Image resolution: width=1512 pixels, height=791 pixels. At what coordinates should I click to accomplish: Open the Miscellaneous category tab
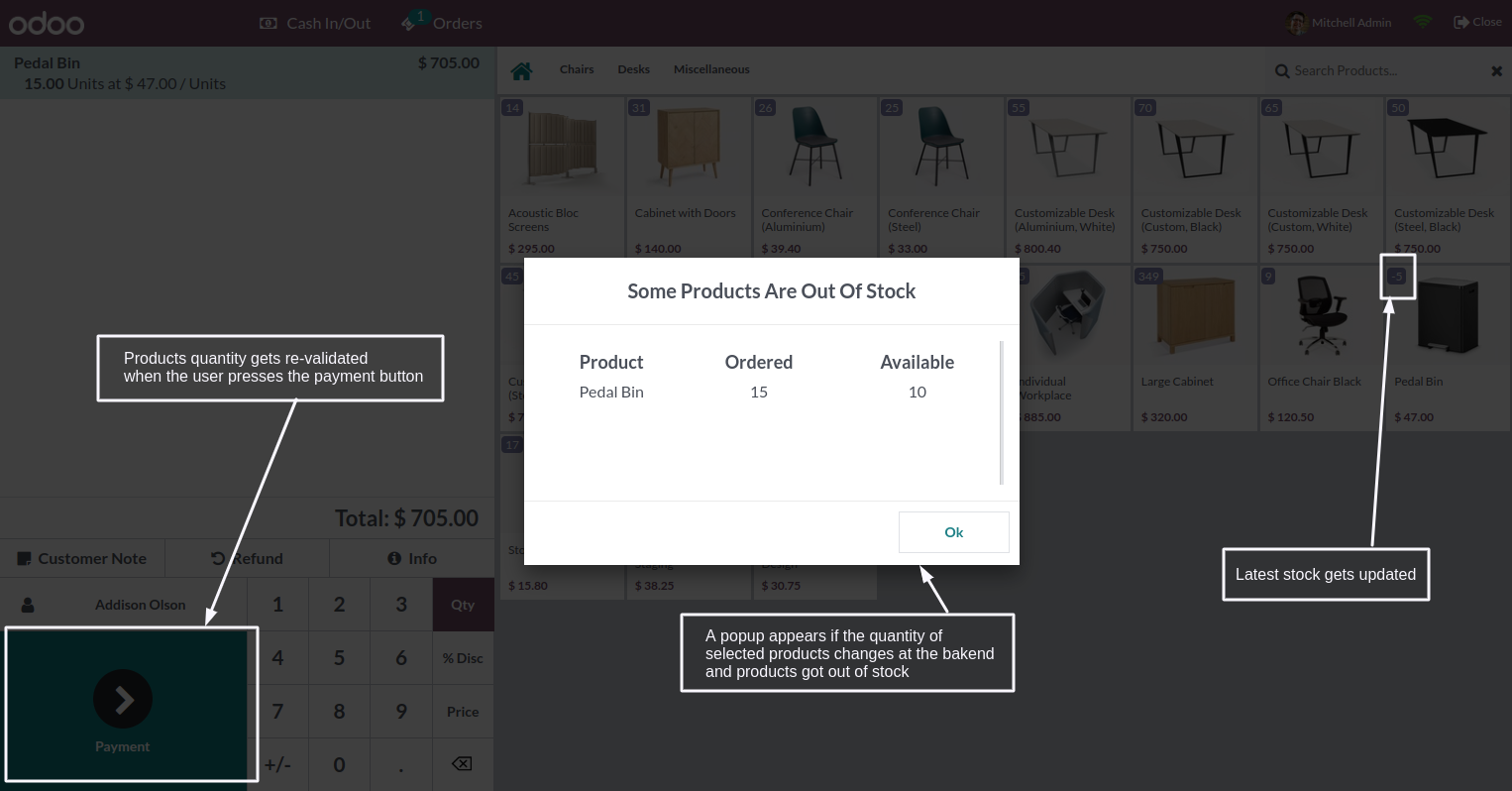coord(711,69)
